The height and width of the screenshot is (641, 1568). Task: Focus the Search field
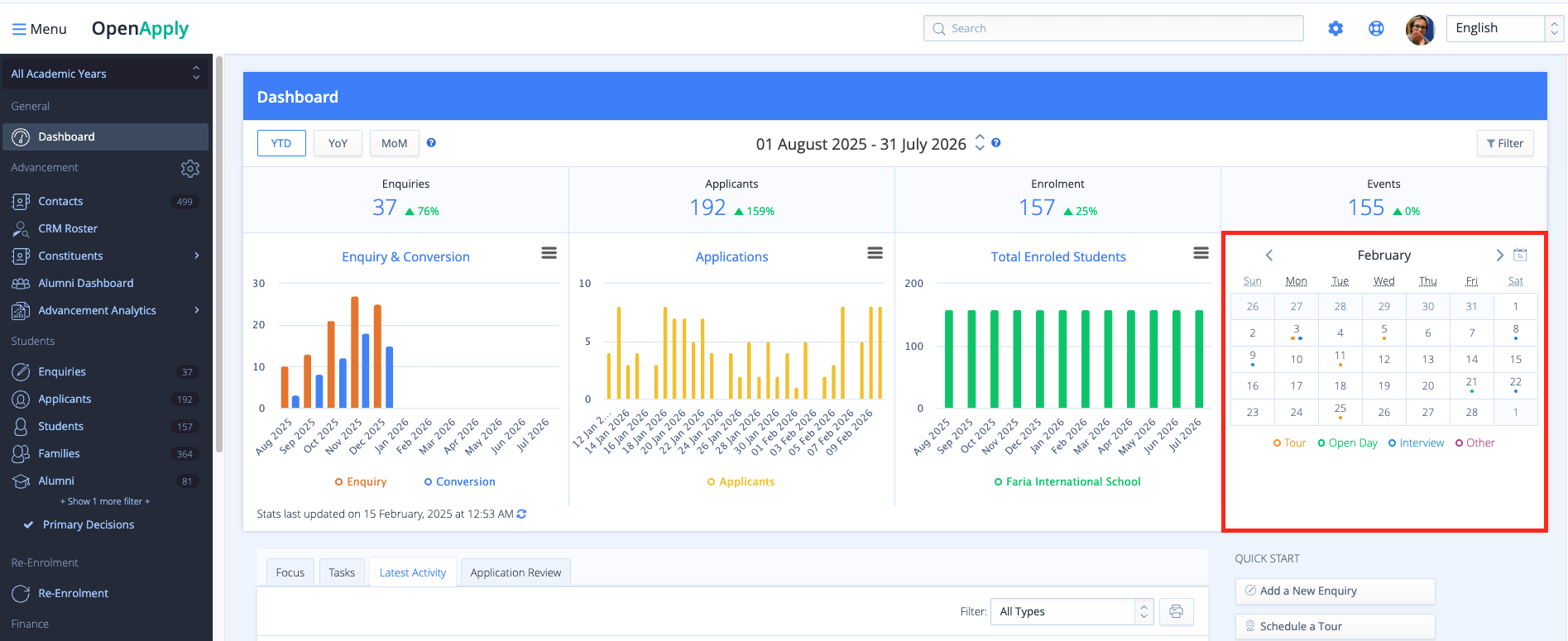click(x=1113, y=28)
